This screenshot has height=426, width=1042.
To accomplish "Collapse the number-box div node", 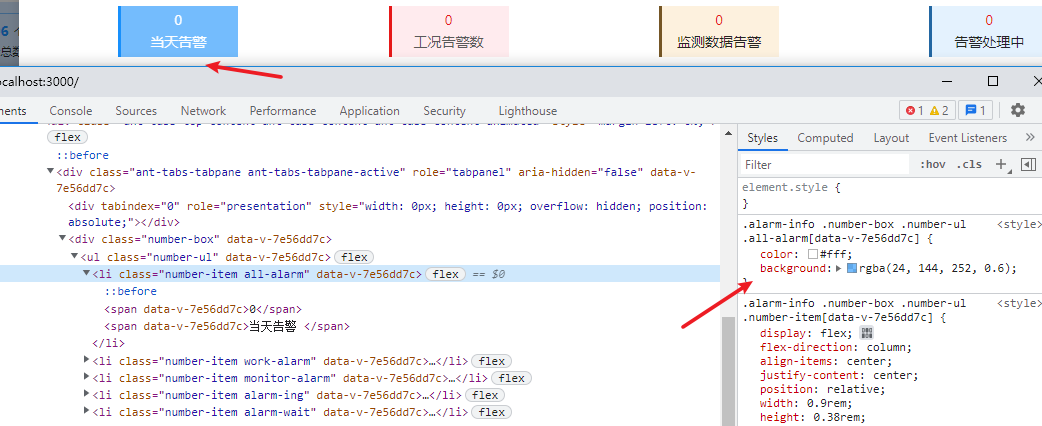I will [x=62, y=238].
